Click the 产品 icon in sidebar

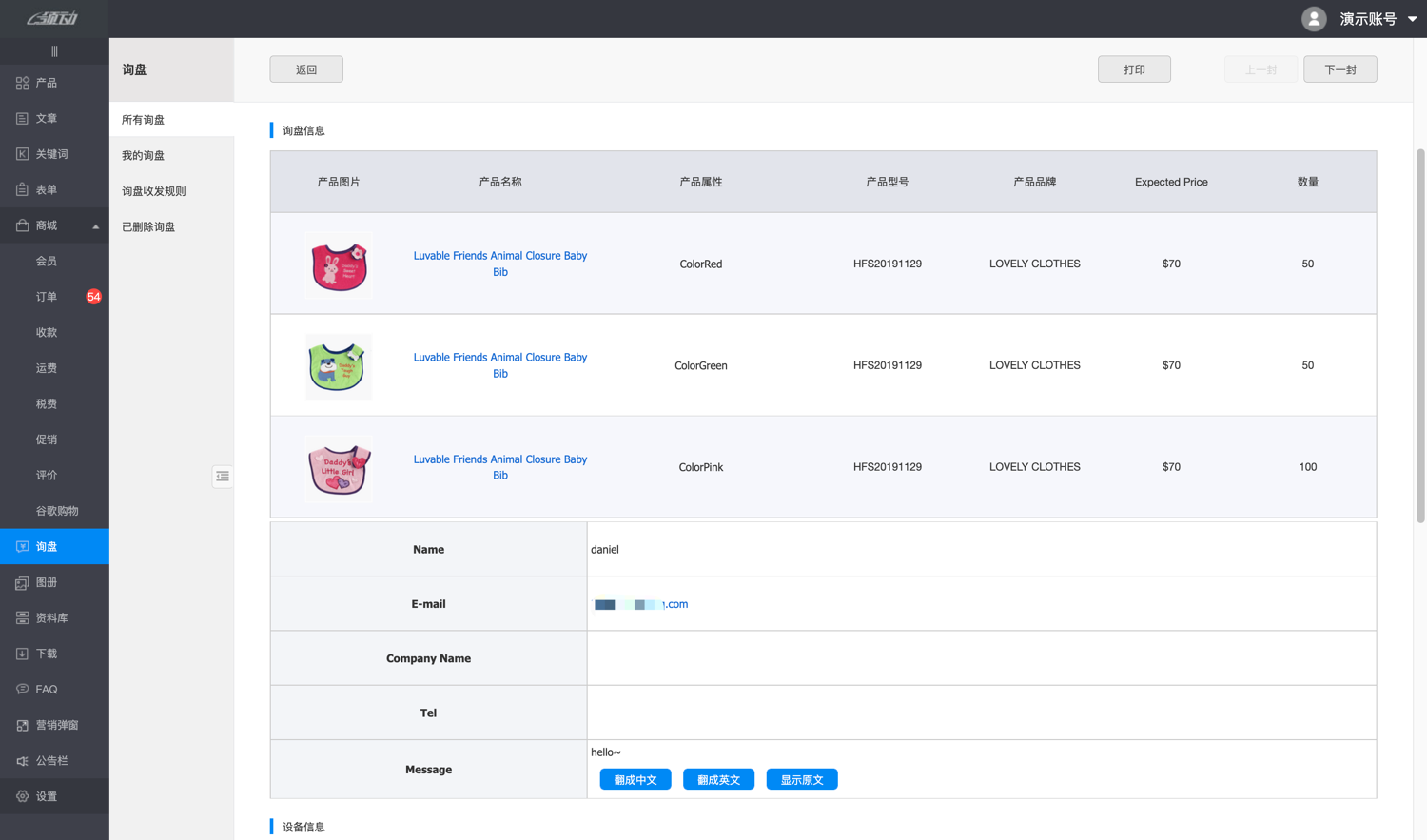tap(22, 84)
